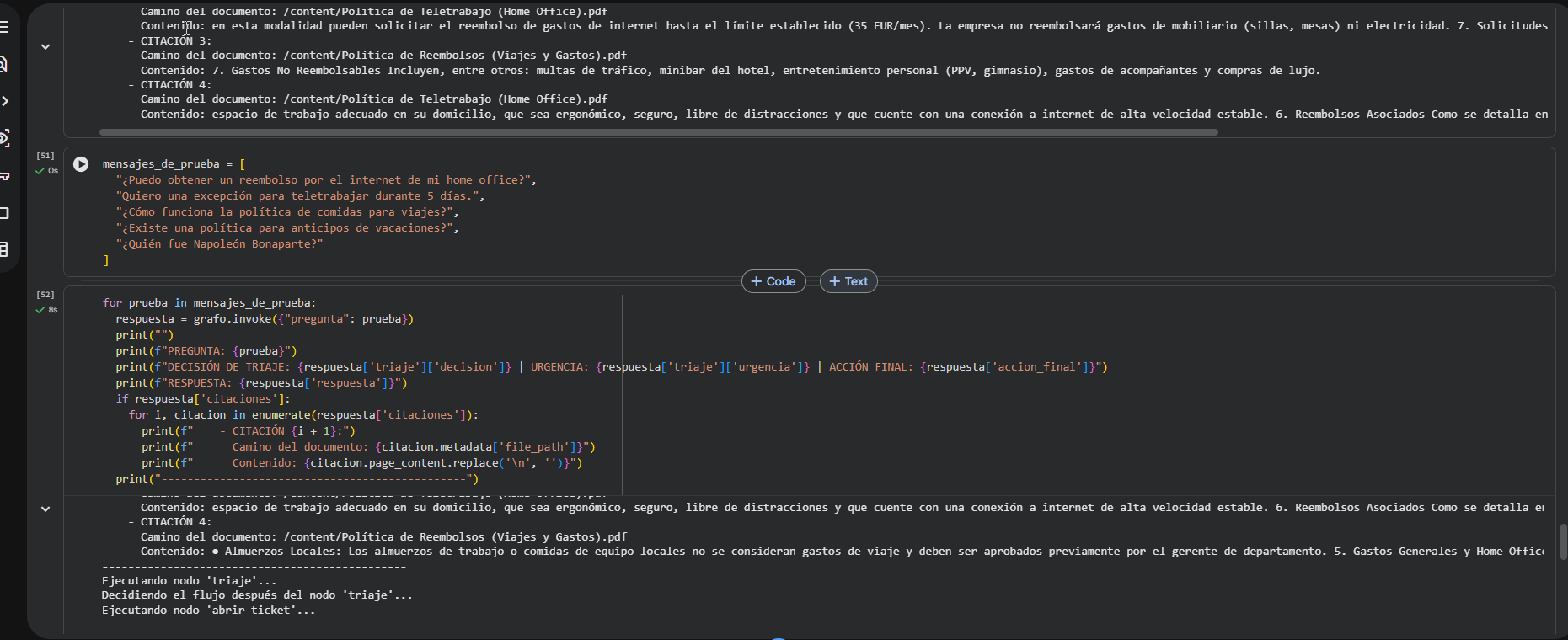1568x640 pixels.
Task: Click the 'Camino del documento' print line in code
Action: (368, 447)
